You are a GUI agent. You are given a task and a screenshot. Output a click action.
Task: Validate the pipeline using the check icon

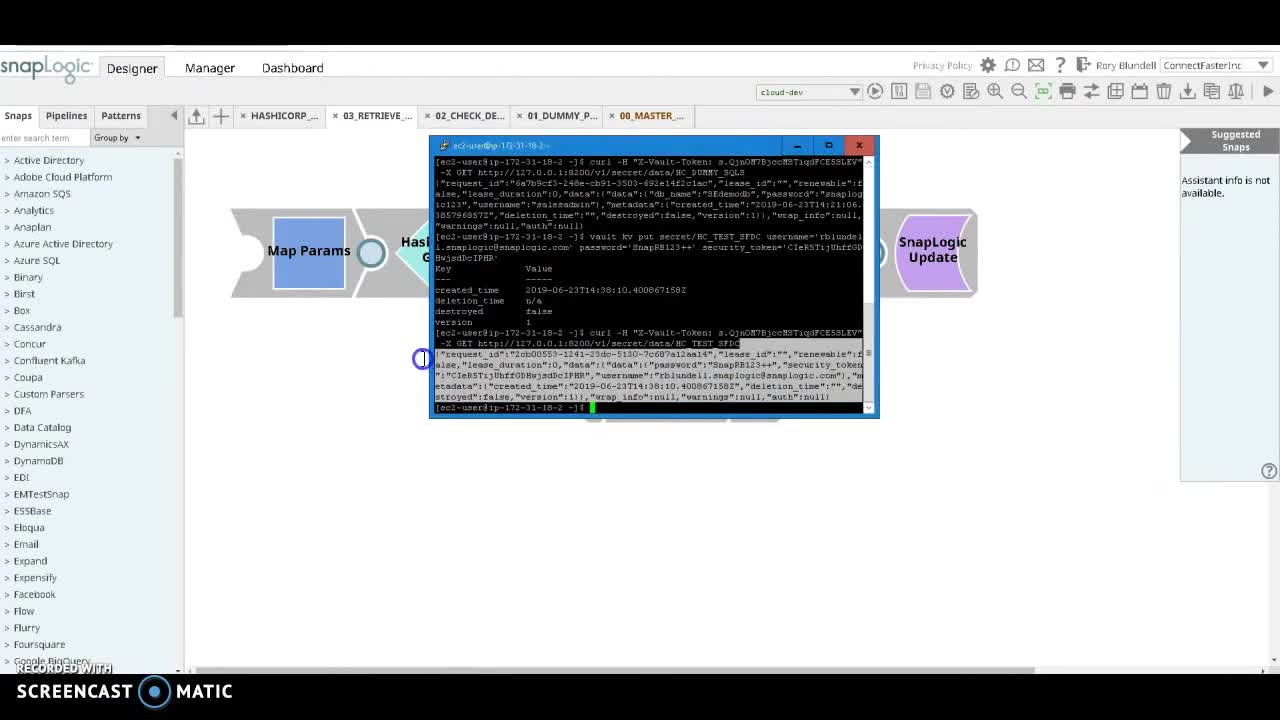[x=947, y=91]
